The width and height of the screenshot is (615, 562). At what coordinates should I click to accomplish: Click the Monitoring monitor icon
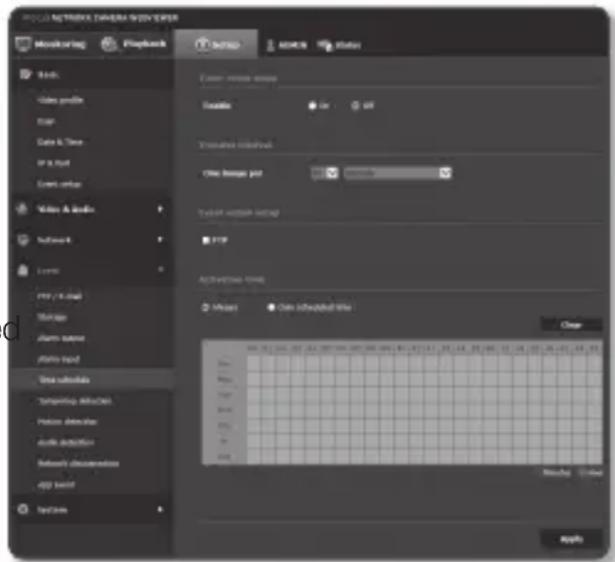point(23,44)
